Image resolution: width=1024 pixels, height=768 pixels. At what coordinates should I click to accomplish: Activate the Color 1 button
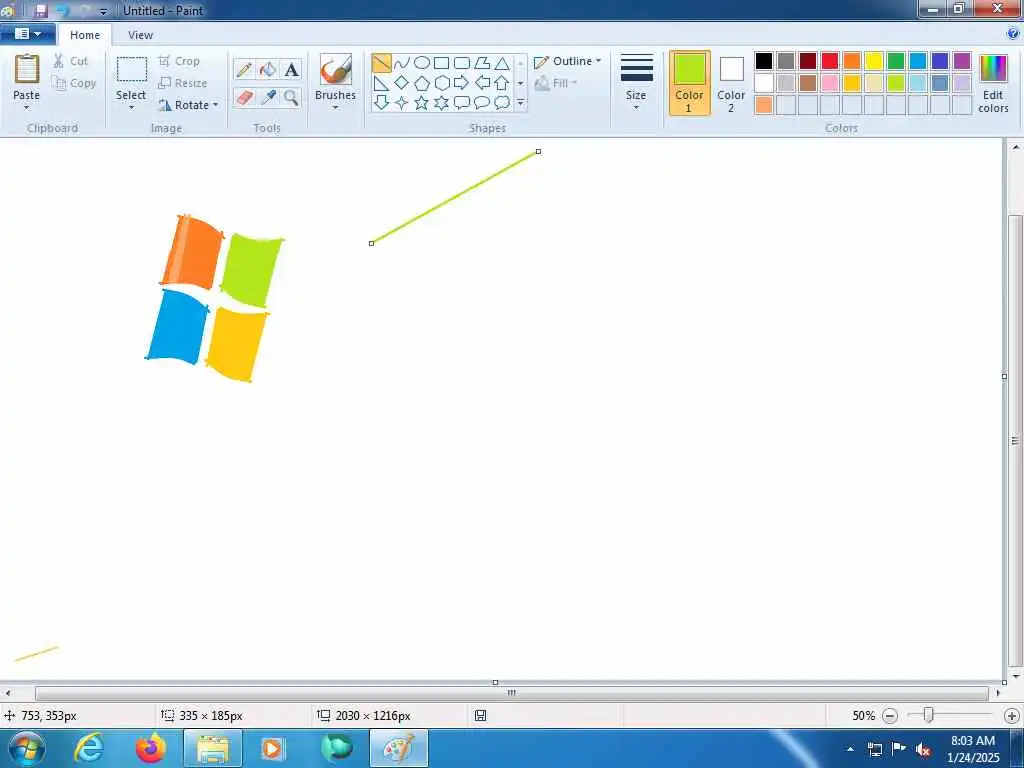point(690,83)
